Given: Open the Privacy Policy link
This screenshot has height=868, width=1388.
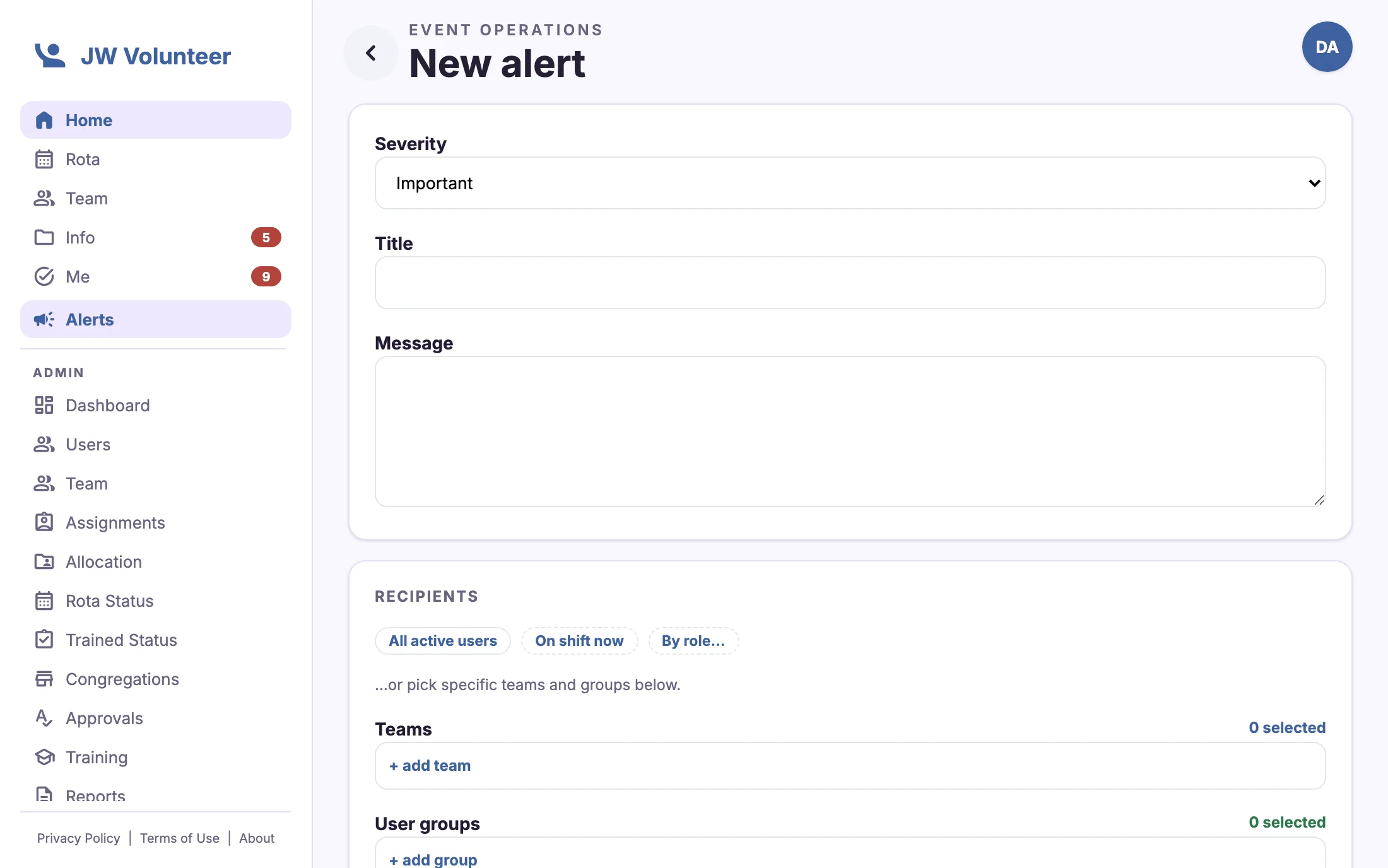Looking at the screenshot, I should [78, 838].
